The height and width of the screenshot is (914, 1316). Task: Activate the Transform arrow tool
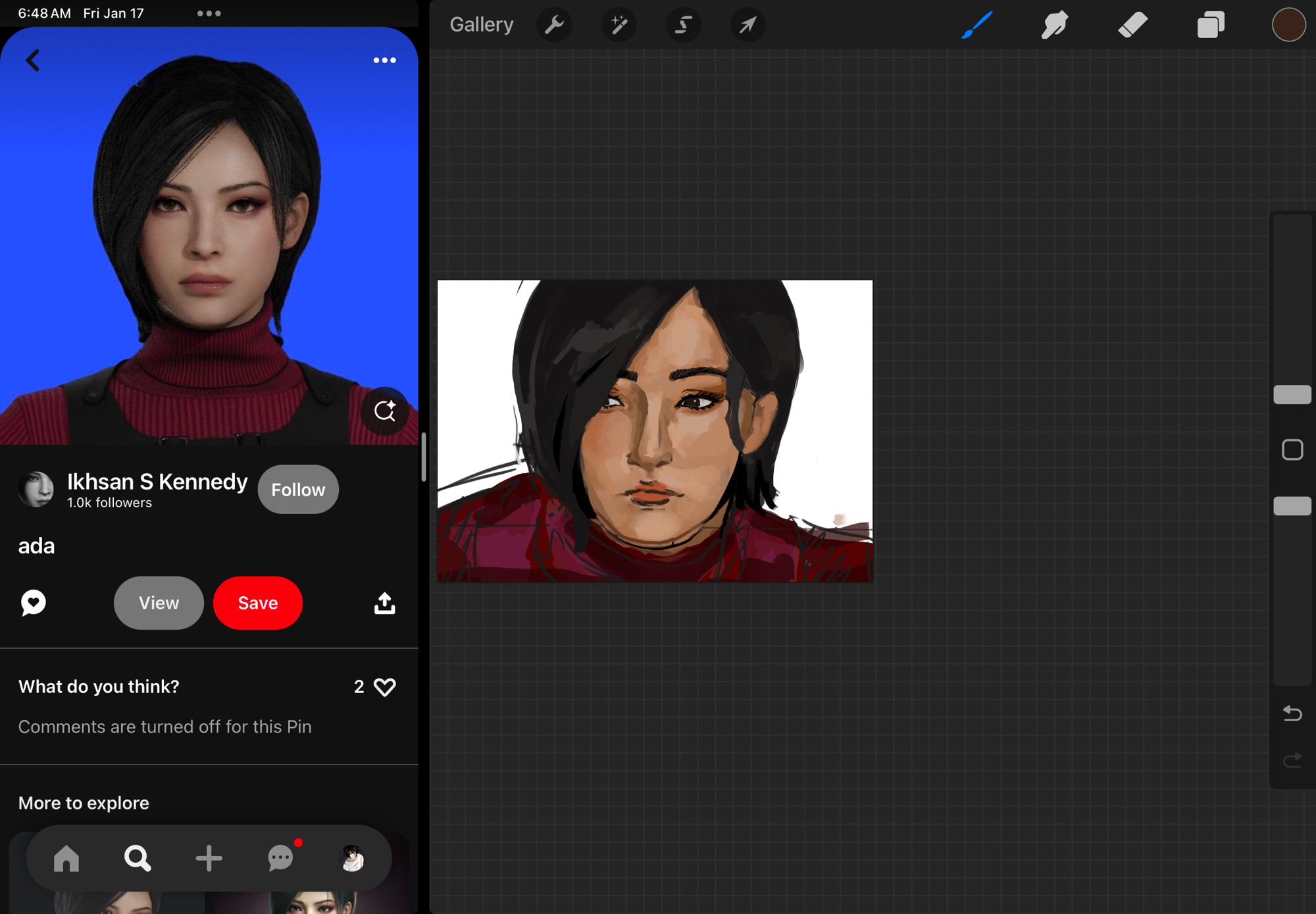click(x=747, y=25)
